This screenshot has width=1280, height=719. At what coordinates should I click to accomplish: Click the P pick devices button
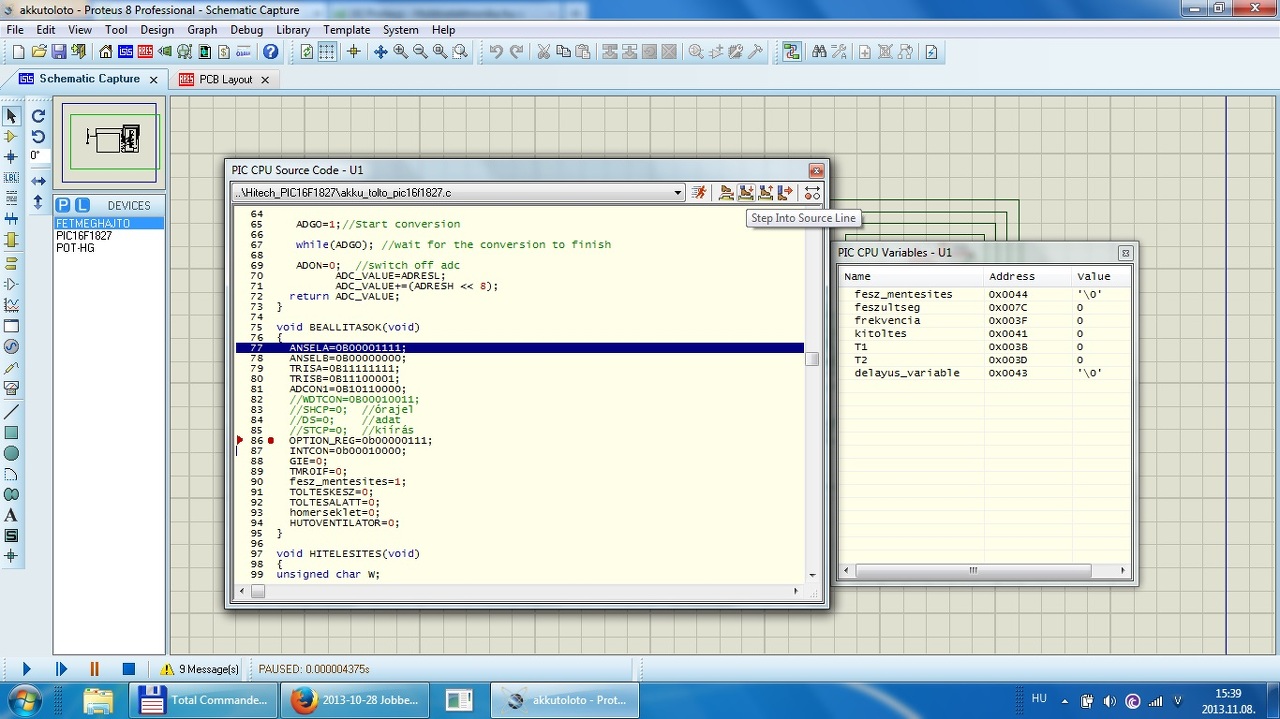(x=63, y=205)
